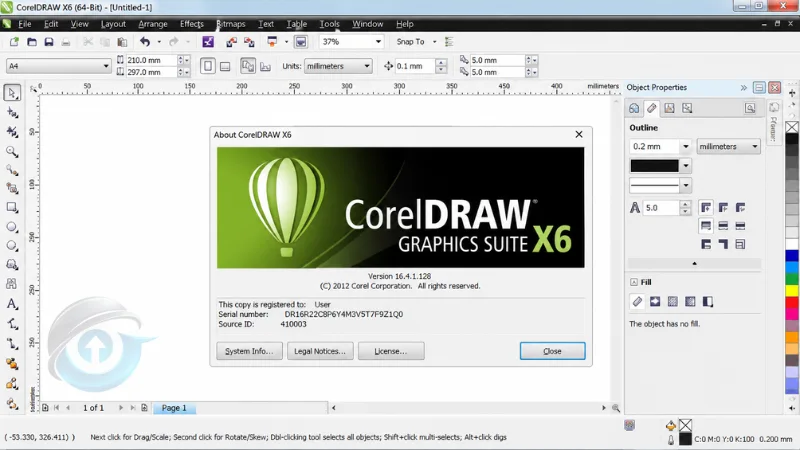Open the File menu
This screenshot has height=450, width=800.
coord(24,24)
